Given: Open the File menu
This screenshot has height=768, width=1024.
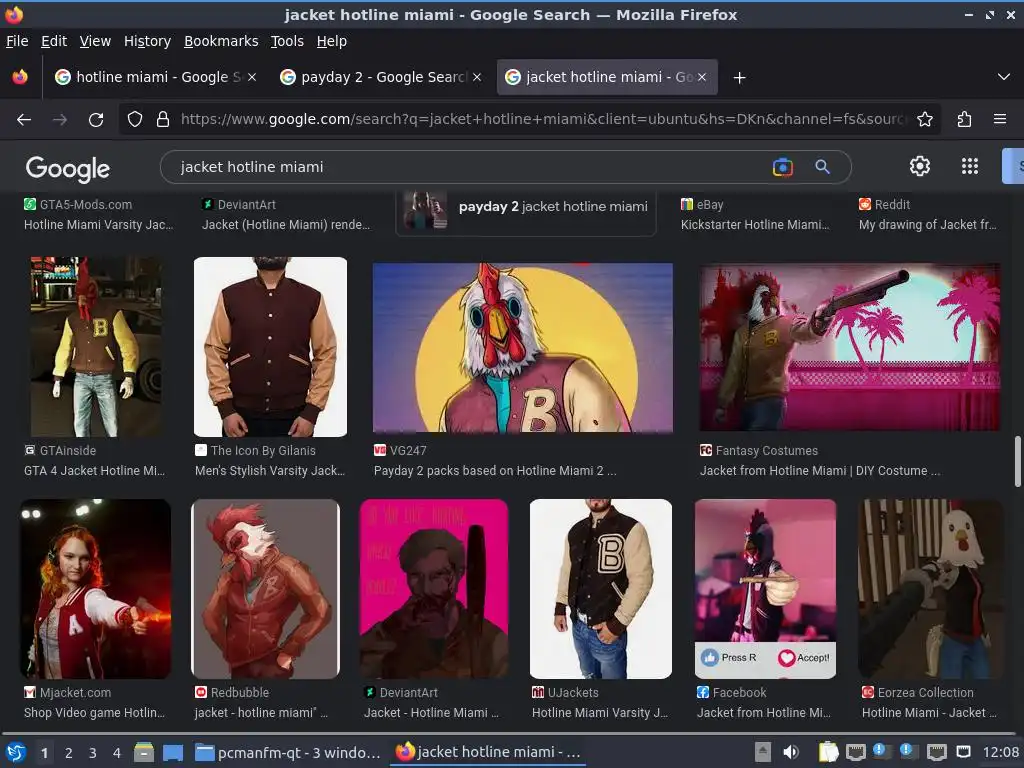Looking at the screenshot, I should click(x=17, y=41).
